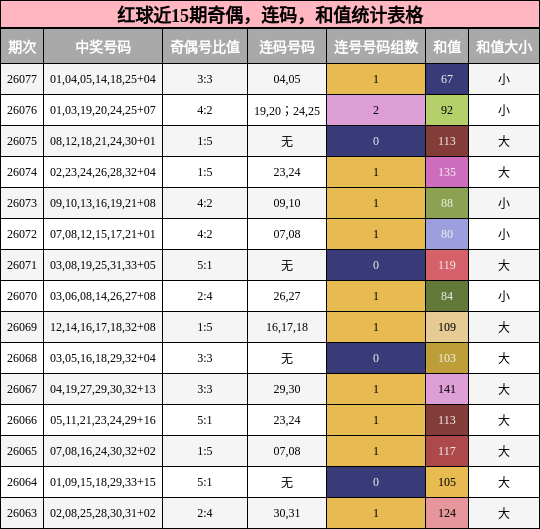The image size is (540, 529).
Task: Click 无 cell in row 26075
Action: pos(287,141)
